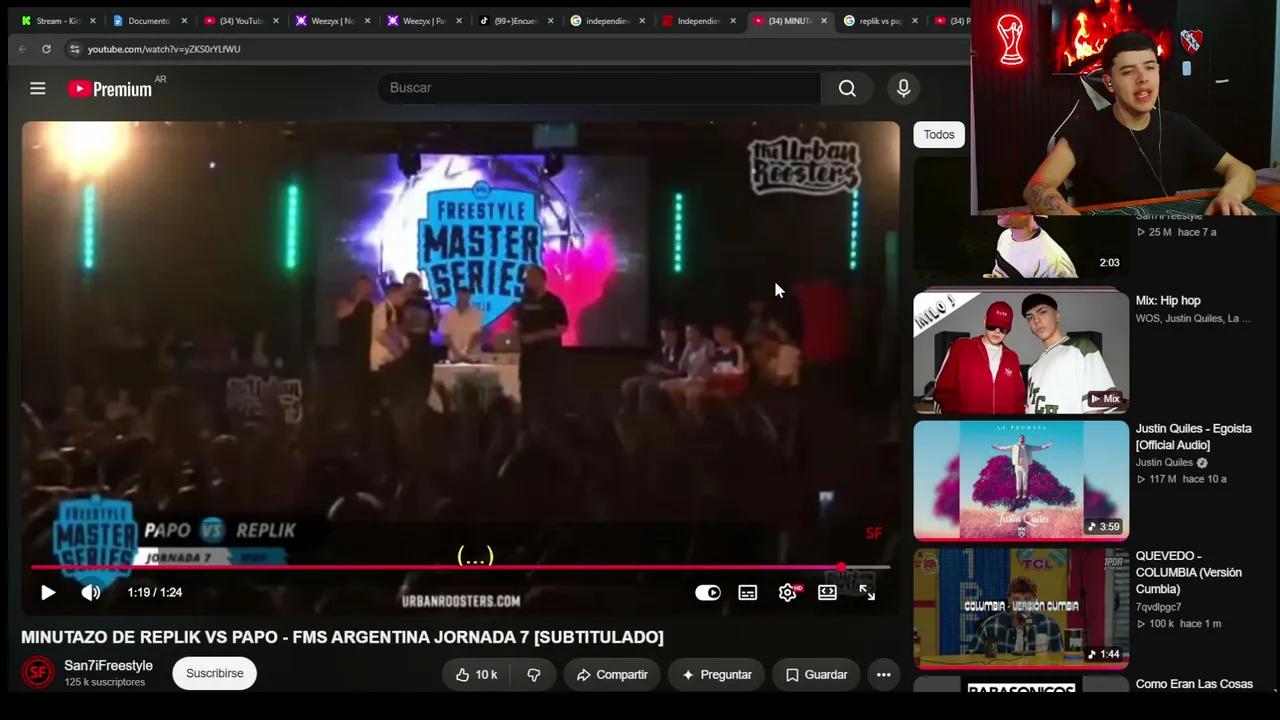The image size is (1280, 720).
Task: Click the Justin Quiles - Egoista title
Action: (x=1193, y=437)
